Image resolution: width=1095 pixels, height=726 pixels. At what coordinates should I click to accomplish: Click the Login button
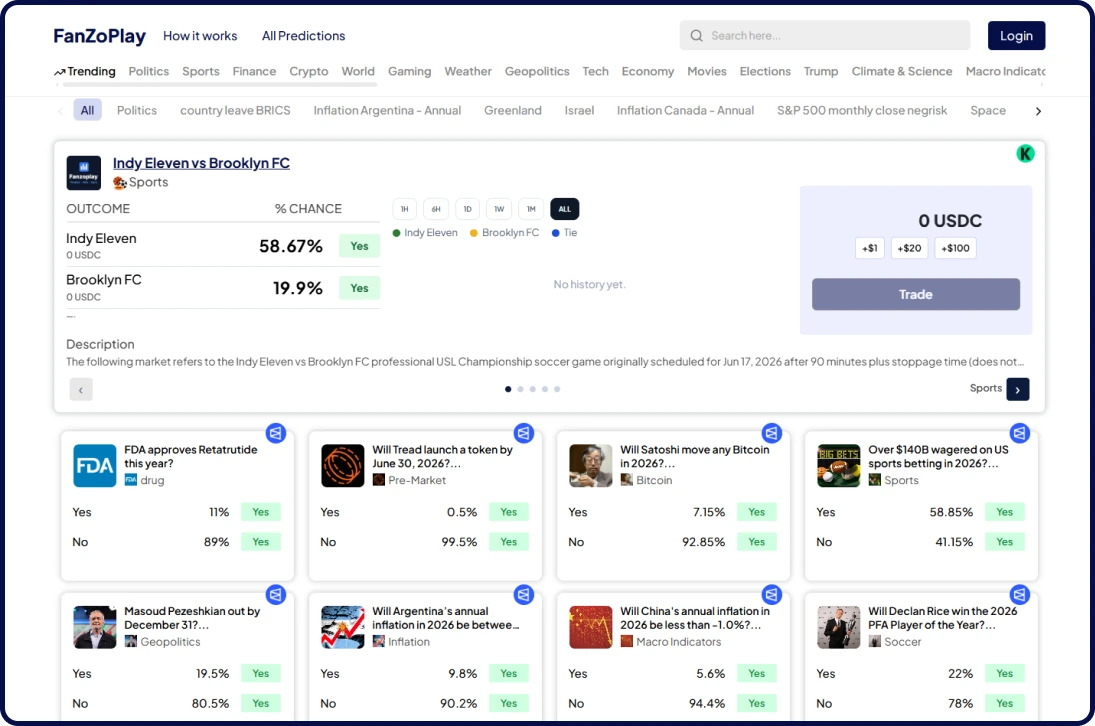(1016, 36)
